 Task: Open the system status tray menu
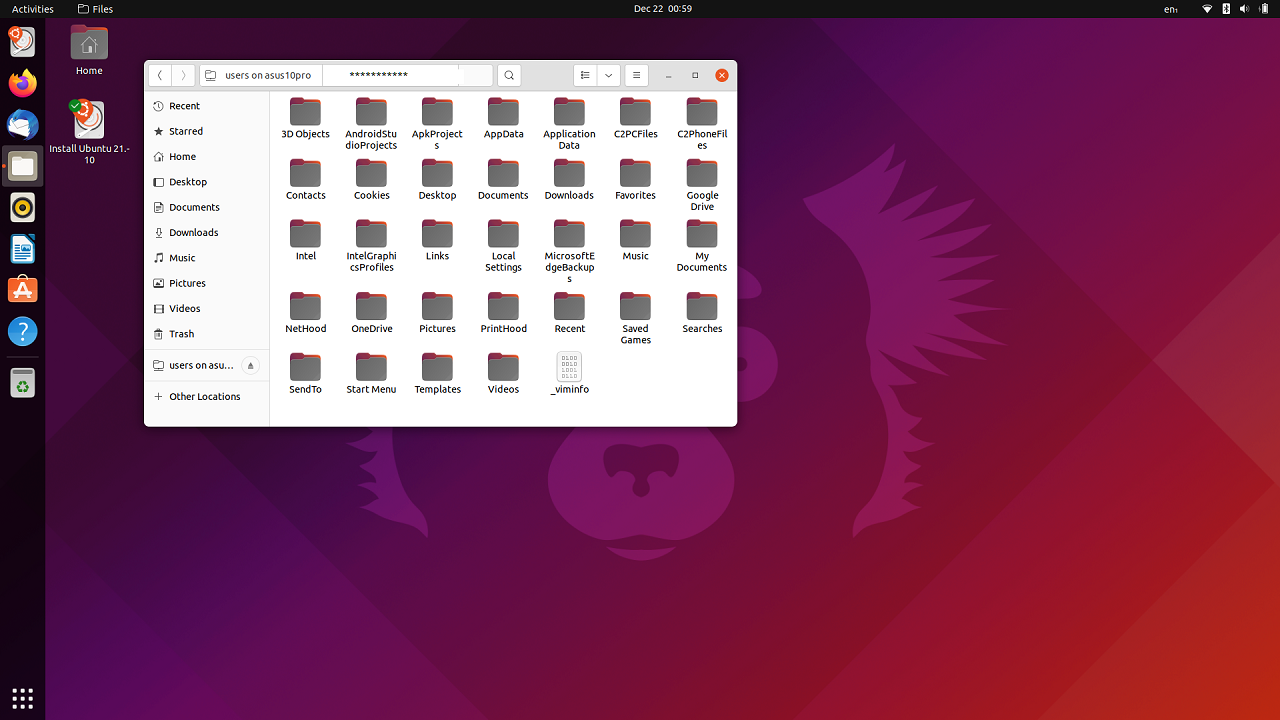pos(1235,9)
